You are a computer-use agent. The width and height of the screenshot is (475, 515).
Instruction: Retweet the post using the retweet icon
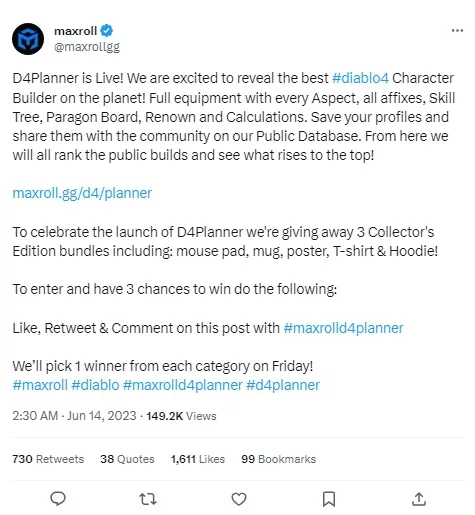point(148,499)
